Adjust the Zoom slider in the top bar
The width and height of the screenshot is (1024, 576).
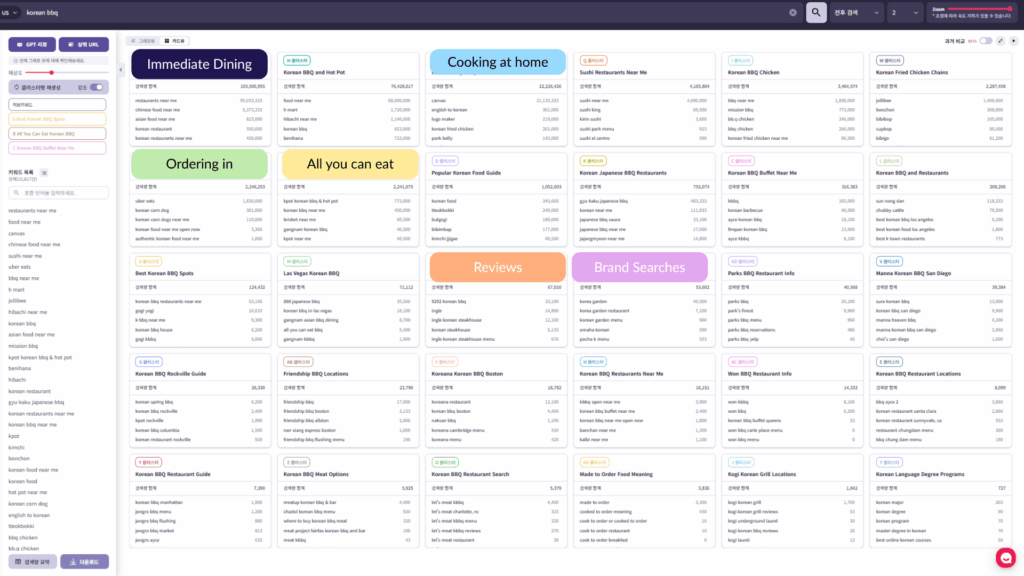(980, 9)
